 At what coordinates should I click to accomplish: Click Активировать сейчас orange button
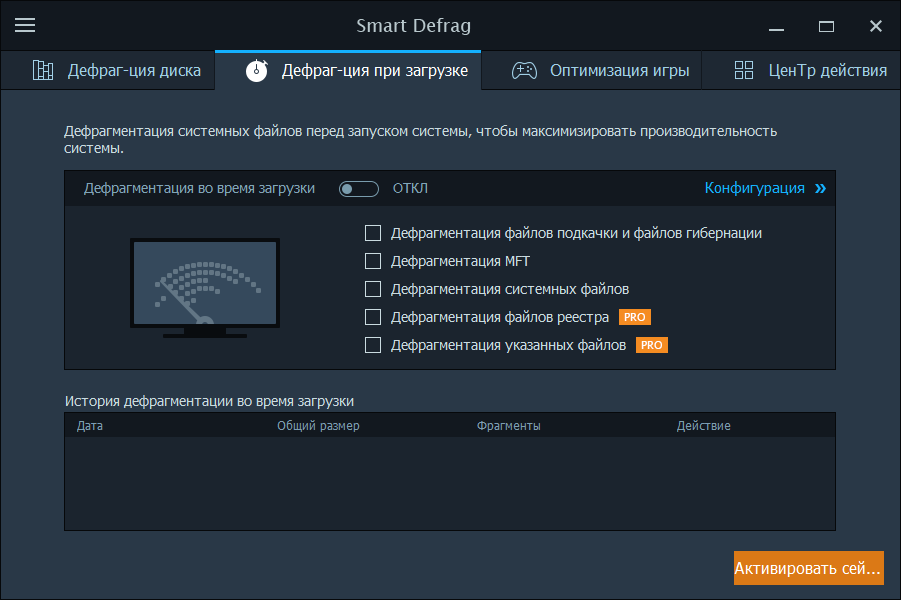point(808,568)
